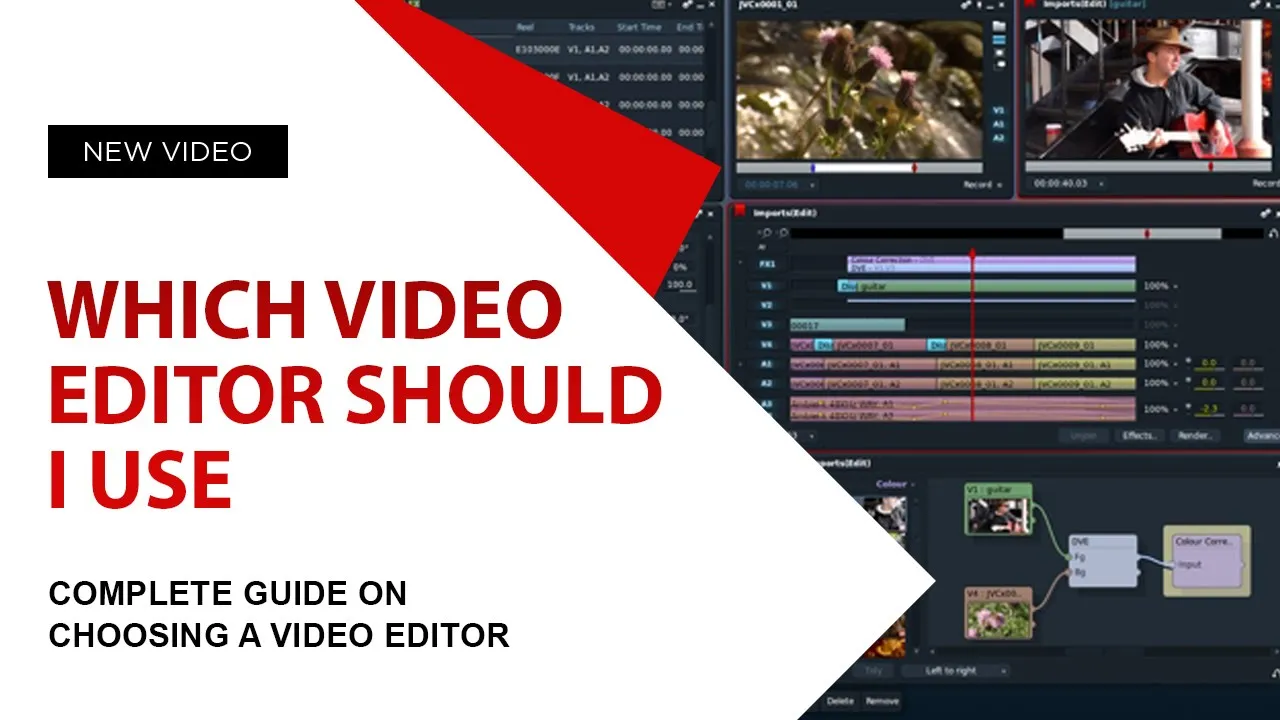Select the V2 track header
The height and width of the screenshot is (720, 1280).
pyautogui.click(x=768, y=304)
